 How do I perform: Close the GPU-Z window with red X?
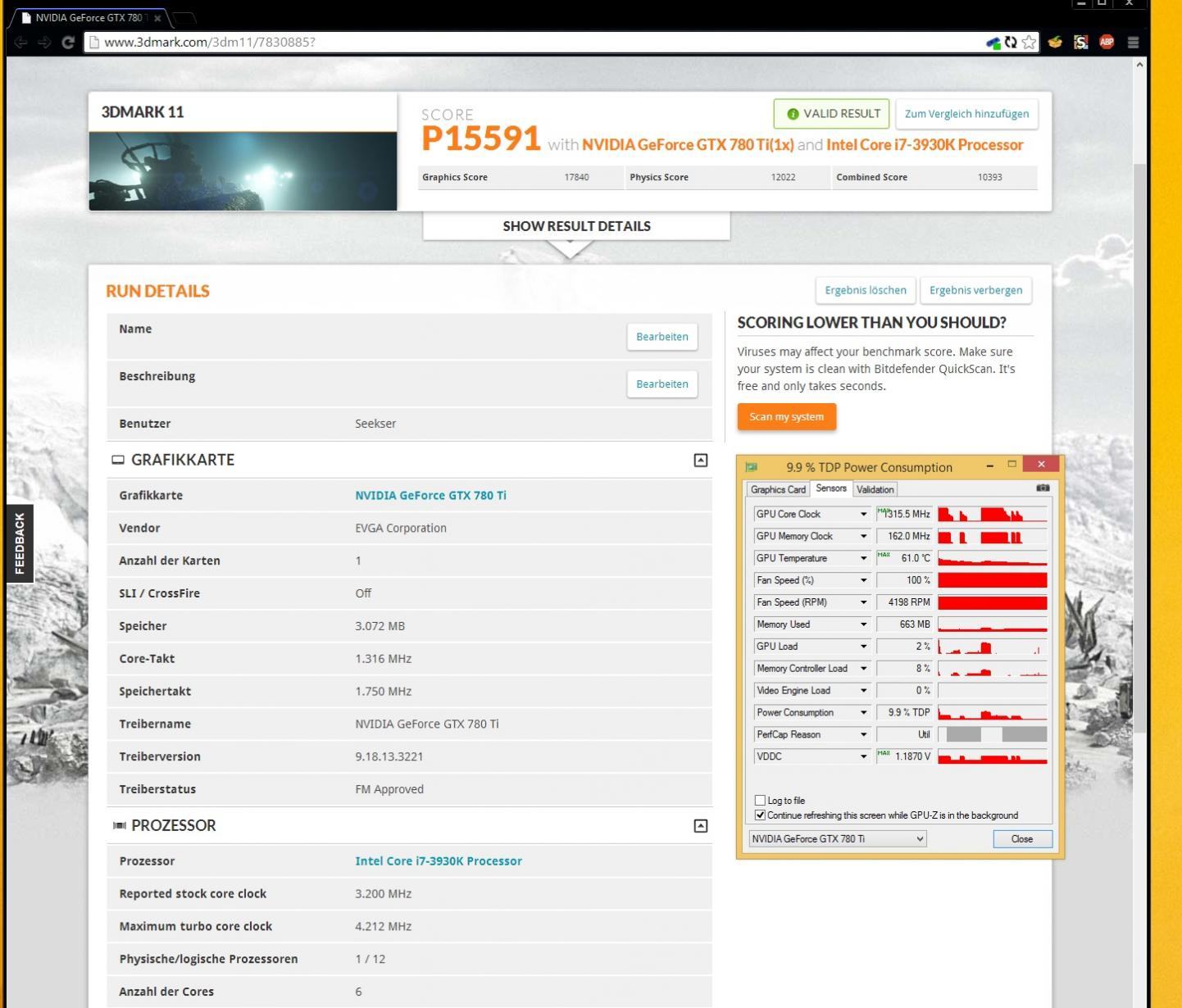(1041, 464)
